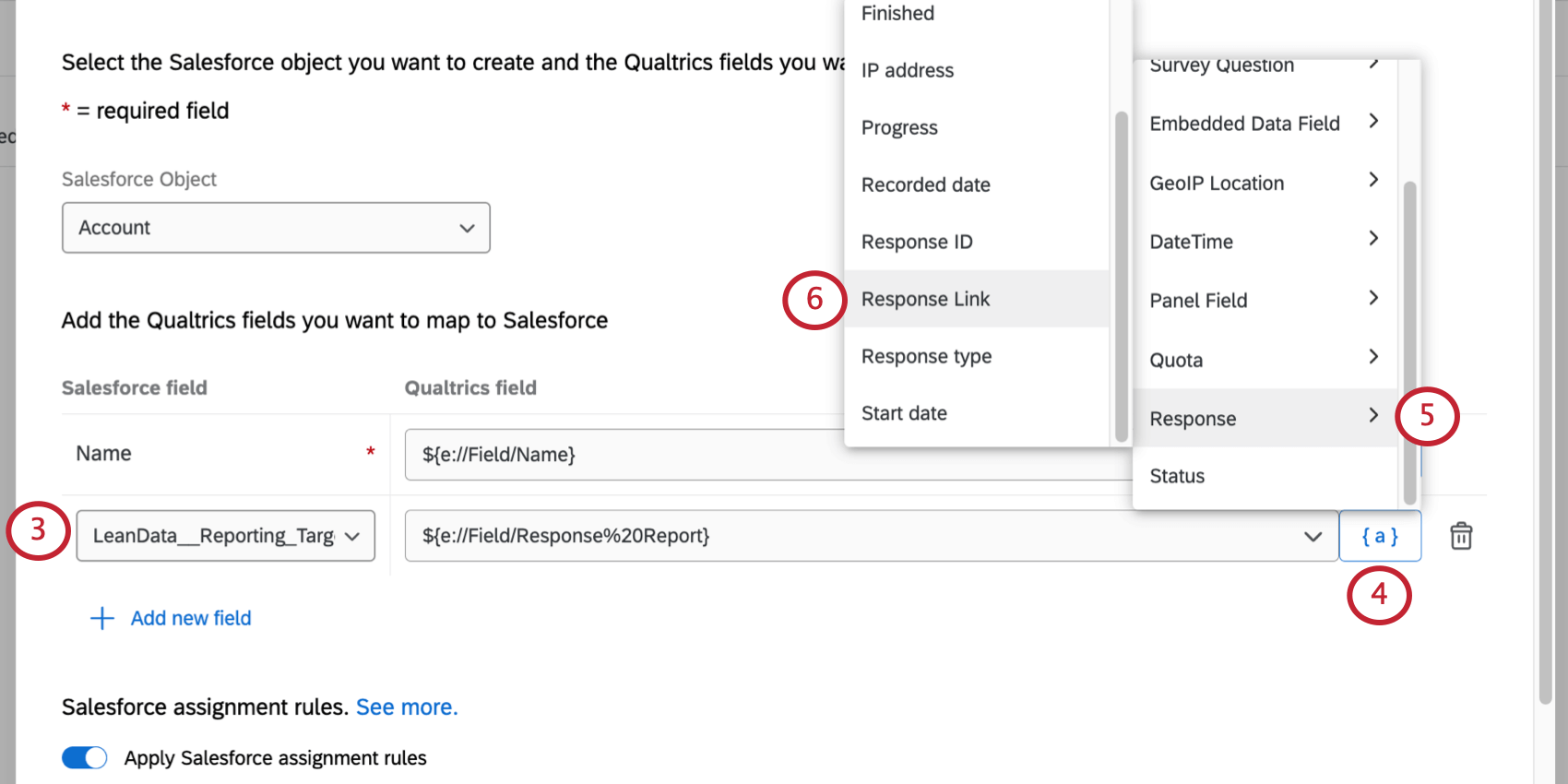This screenshot has height=784, width=1568.
Task: Click the Add new field link
Action: coord(191,618)
